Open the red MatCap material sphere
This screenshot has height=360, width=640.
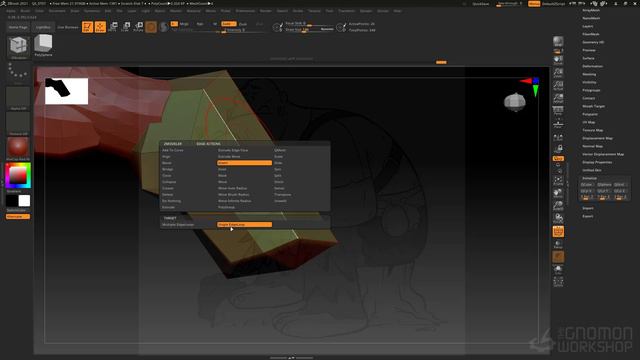pyautogui.click(x=18, y=148)
